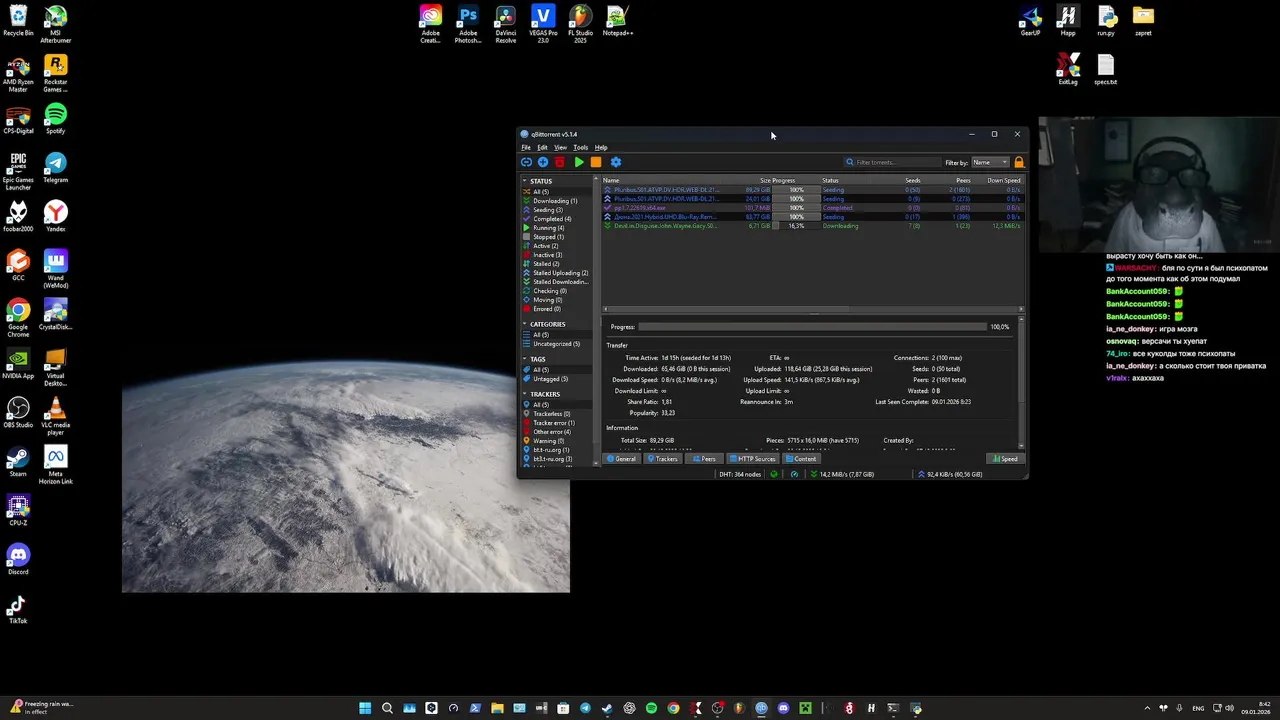The image size is (1280, 720).
Task: Click the Filter torrents search field
Action: pos(892,162)
